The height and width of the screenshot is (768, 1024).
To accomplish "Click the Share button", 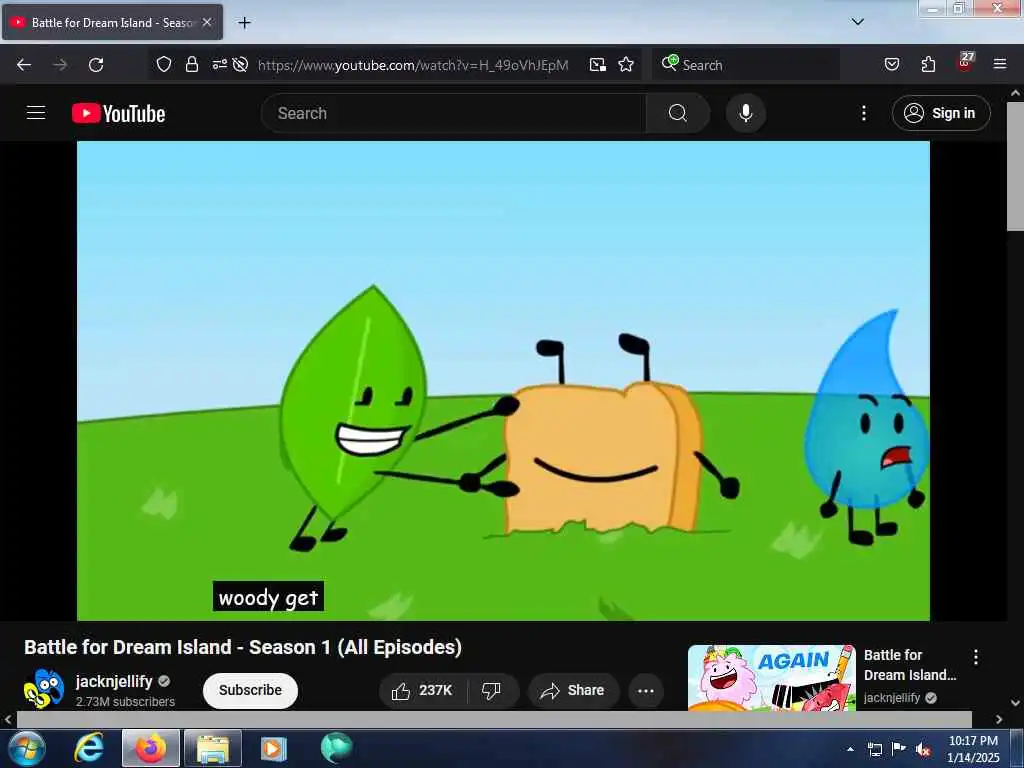I will point(573,690).
